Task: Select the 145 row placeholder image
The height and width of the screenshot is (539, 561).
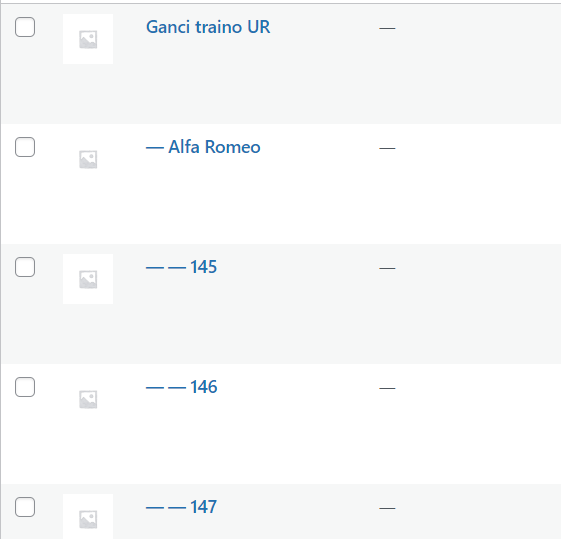Action: coord(88,279)
